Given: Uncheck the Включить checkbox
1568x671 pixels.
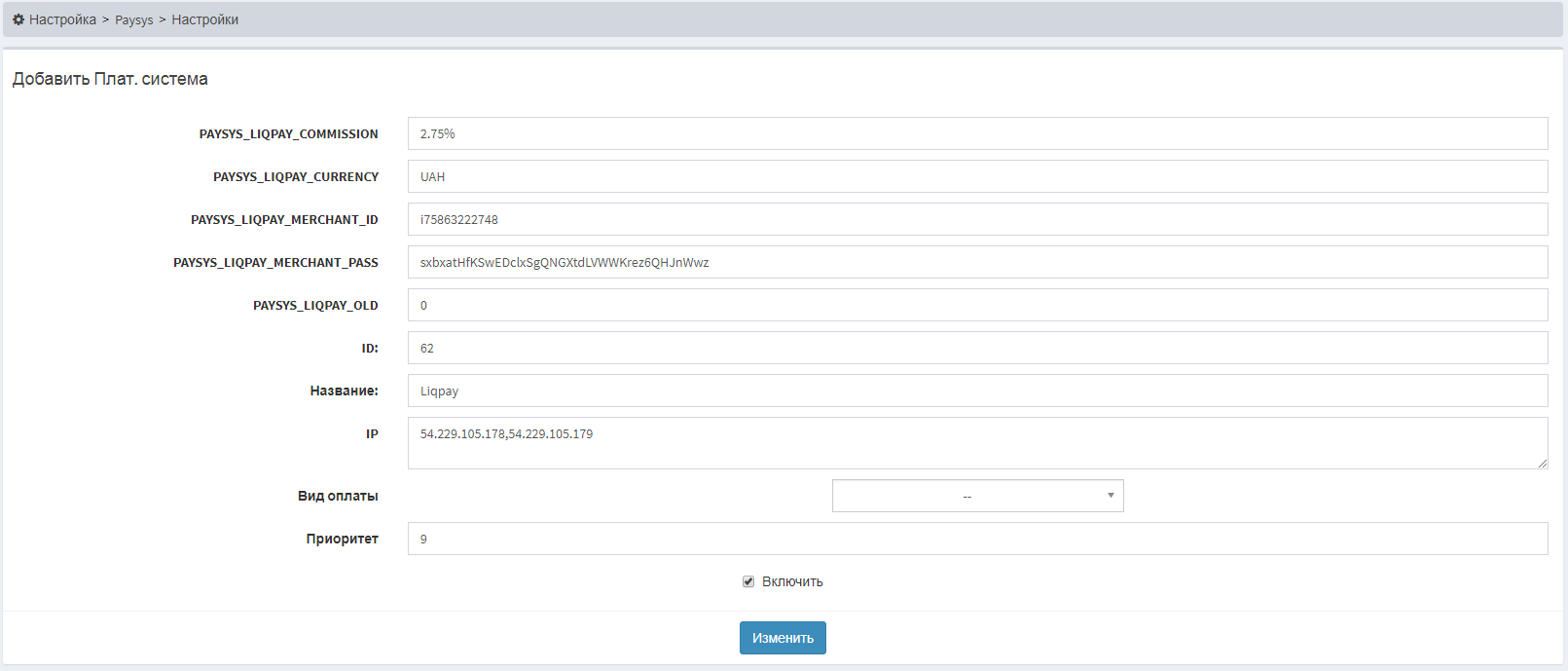Looking at the screenshot, I should [x=748, y=581].
